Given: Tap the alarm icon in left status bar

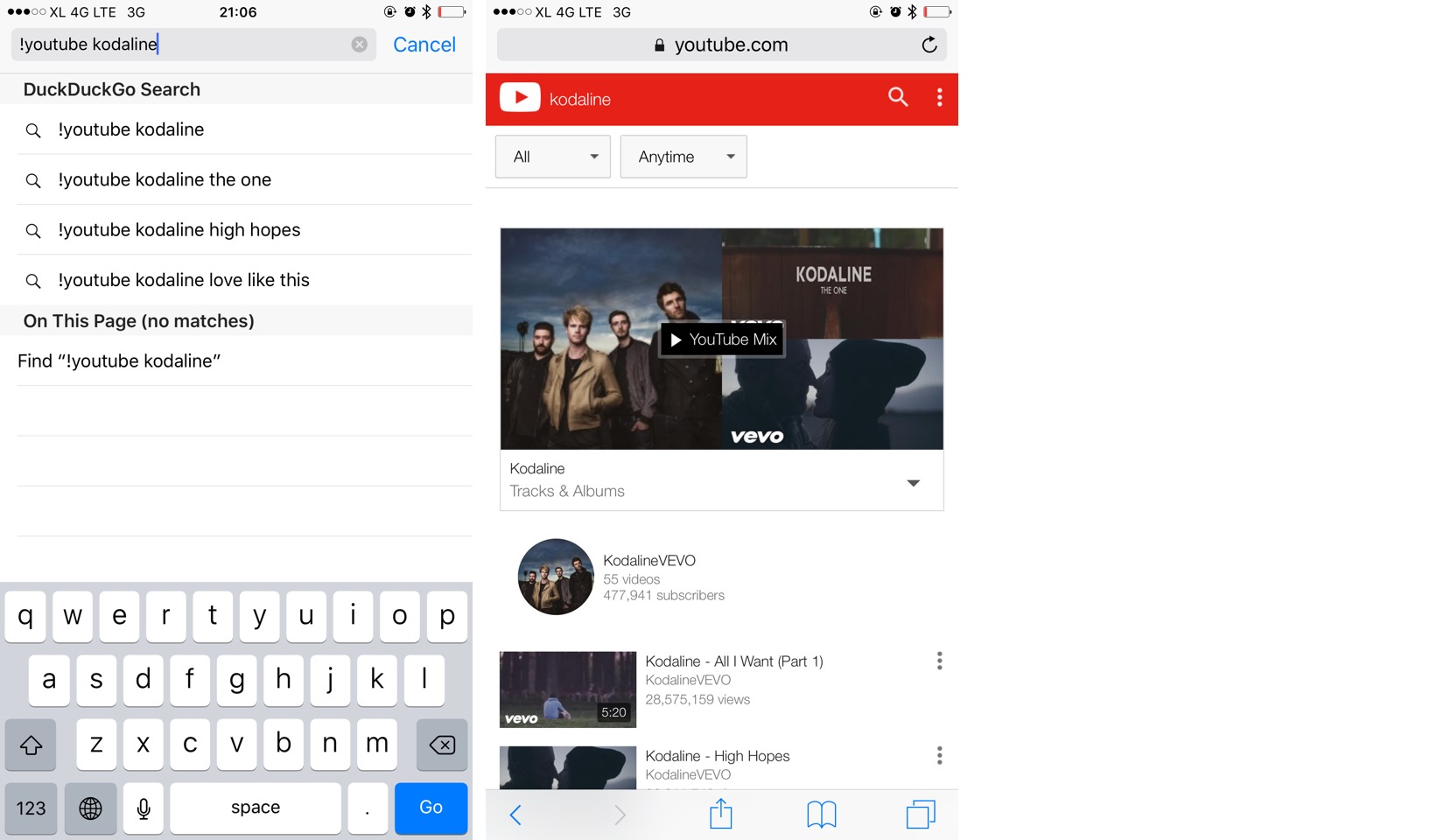Looking at the screenshot, I should click(410, 12).
